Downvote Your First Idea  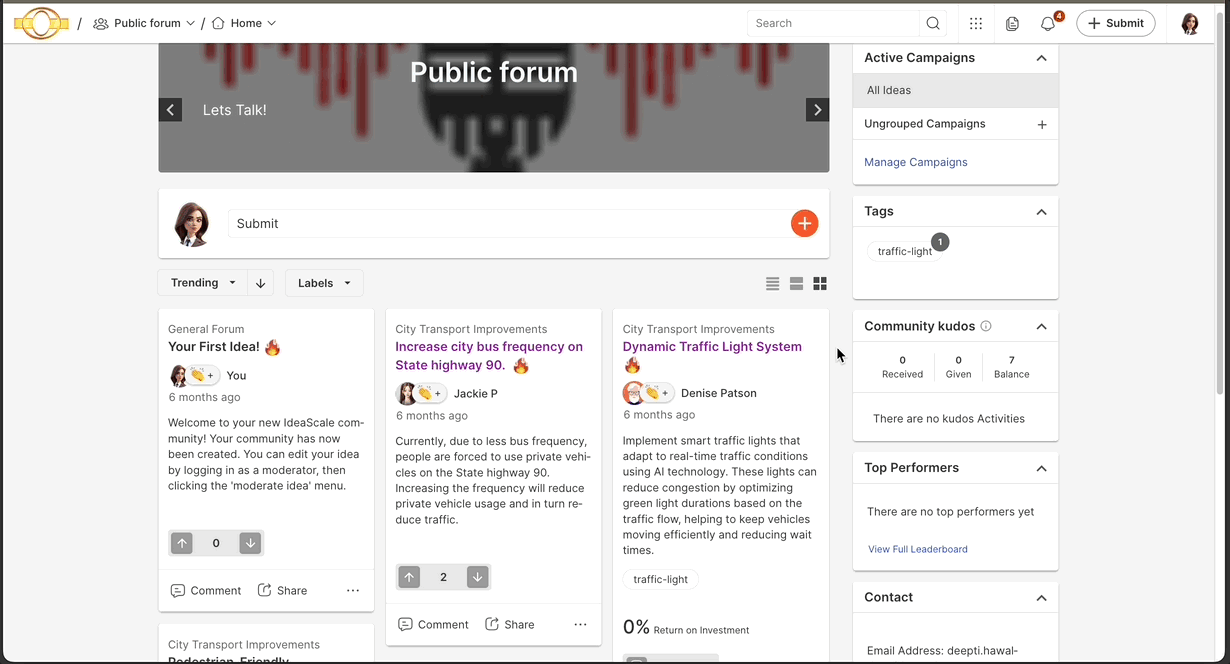coord(250,543)
